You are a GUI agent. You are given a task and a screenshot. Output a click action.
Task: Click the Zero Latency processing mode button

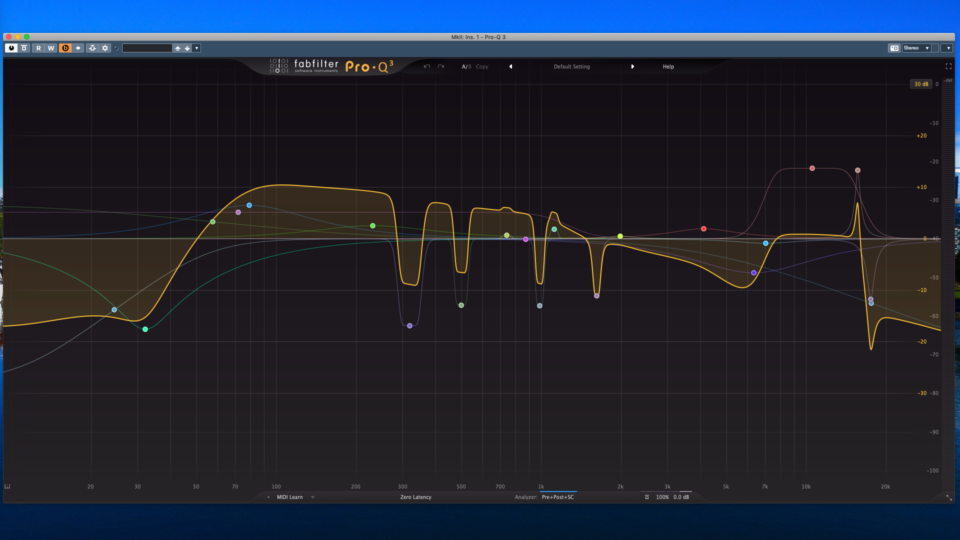point(415,497)
